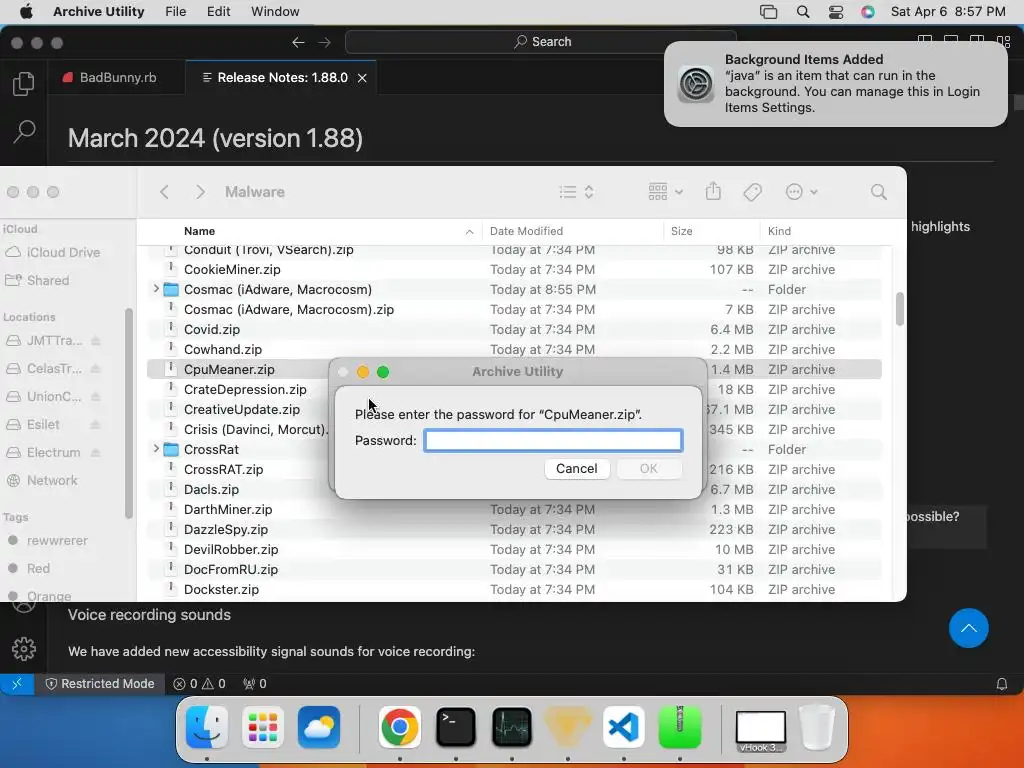Open Trash in the Dock

click(x=817, y=727)
